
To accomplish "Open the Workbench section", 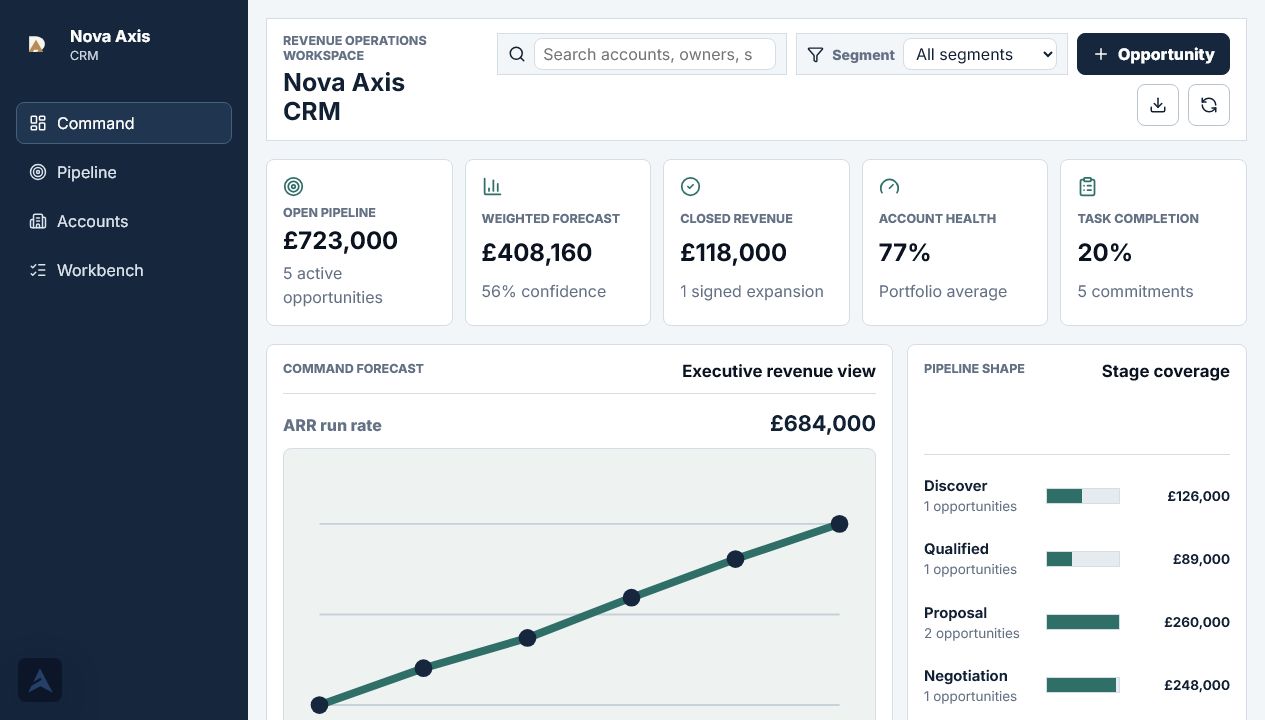I will tap(124, 270).
